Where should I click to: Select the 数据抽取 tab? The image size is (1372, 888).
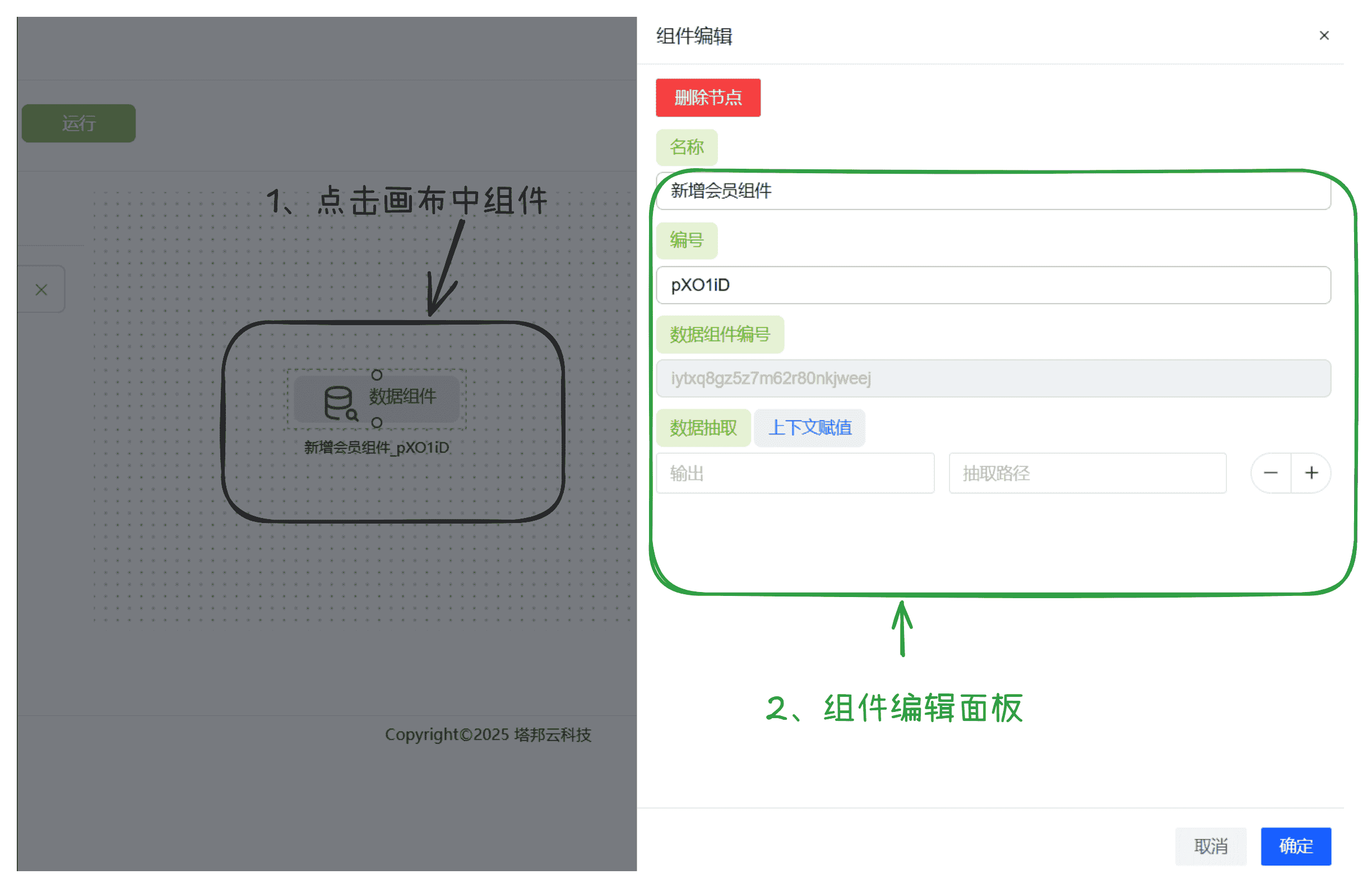click(x=703, y=428)
